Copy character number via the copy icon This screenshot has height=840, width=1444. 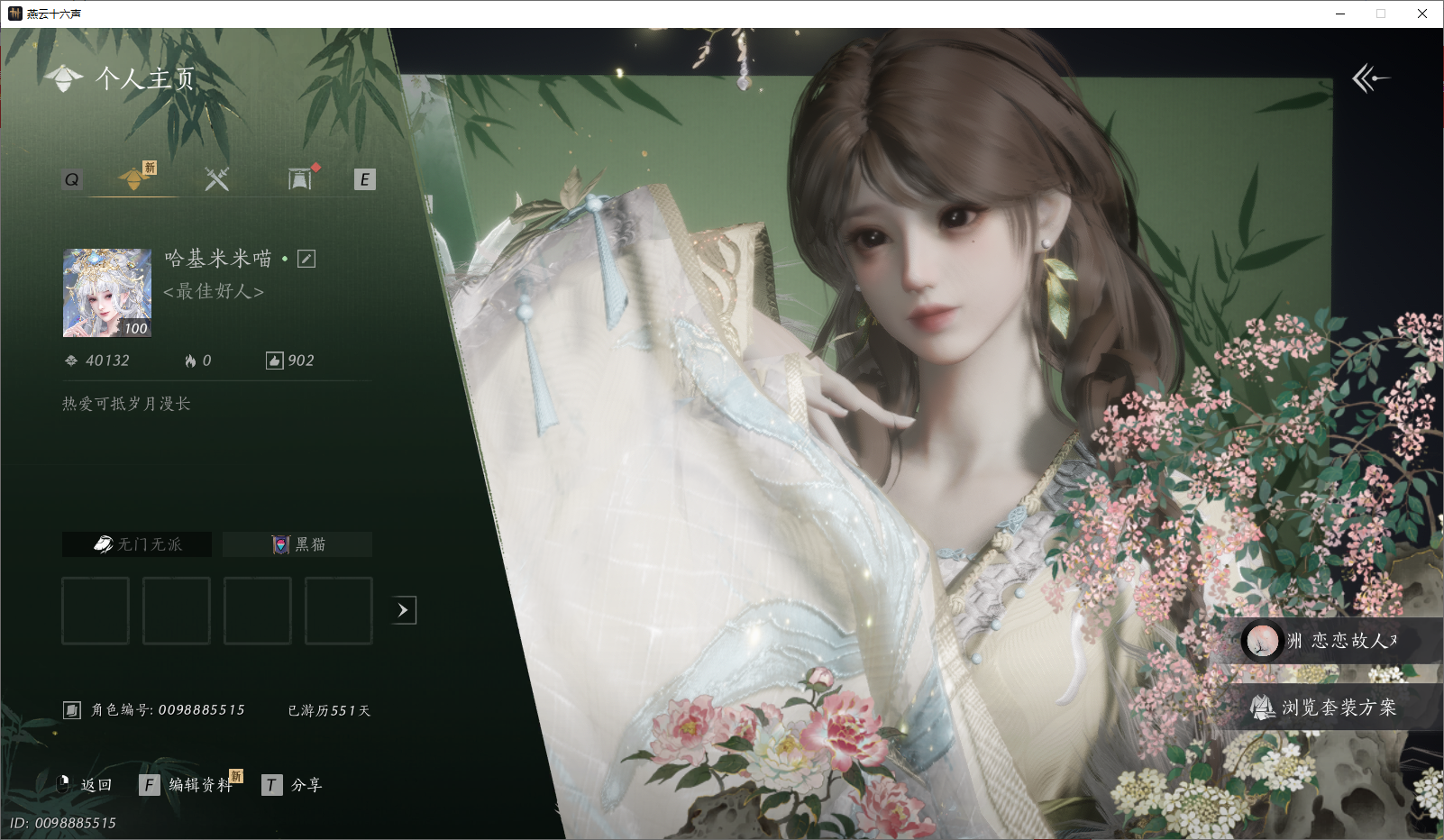[x=72, y=710]
